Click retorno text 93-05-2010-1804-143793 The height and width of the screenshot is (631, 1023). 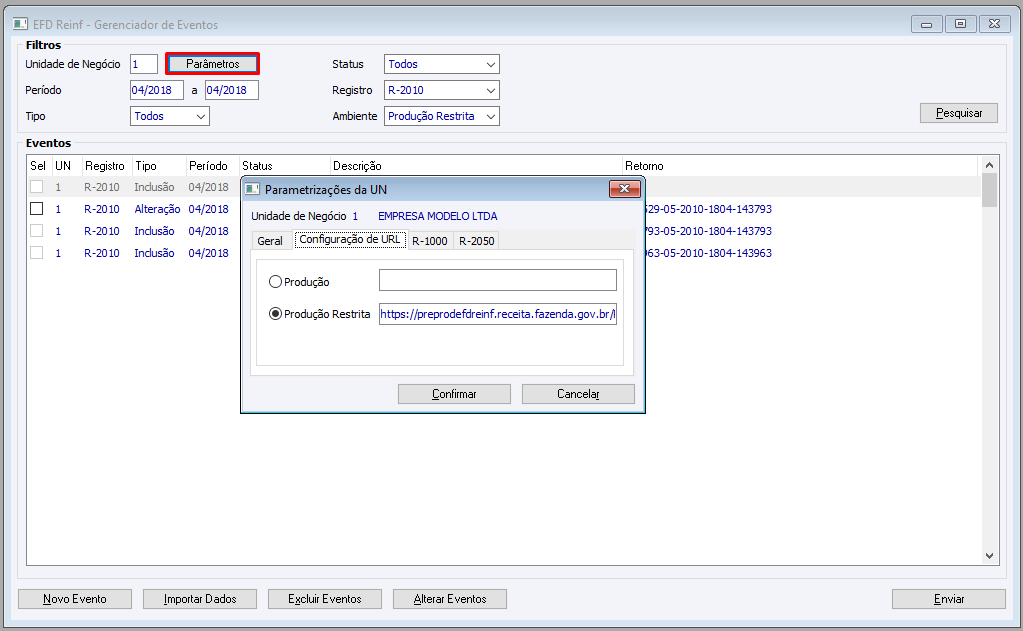[709, 231]
